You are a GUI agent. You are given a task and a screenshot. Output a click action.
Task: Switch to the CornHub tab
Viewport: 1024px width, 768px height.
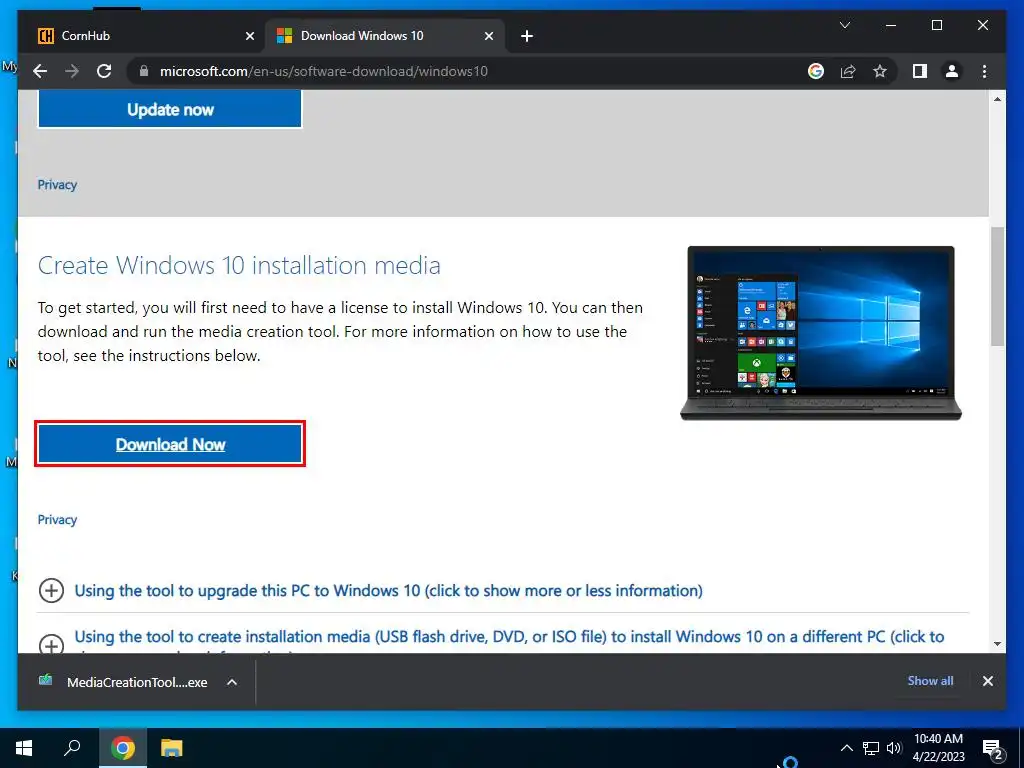145,36
